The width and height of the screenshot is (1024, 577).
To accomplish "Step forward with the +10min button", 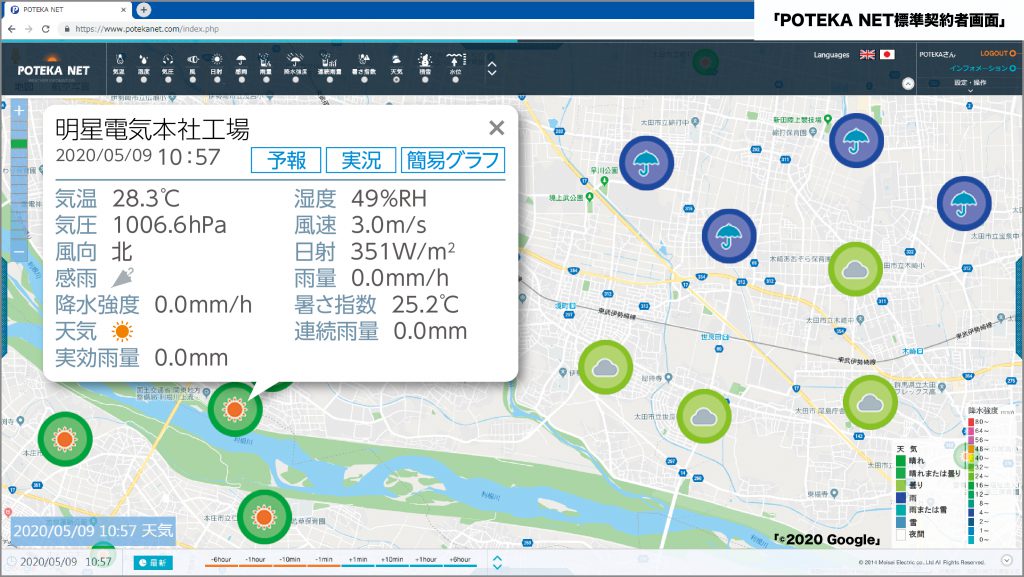I will (x=392, y=560).
